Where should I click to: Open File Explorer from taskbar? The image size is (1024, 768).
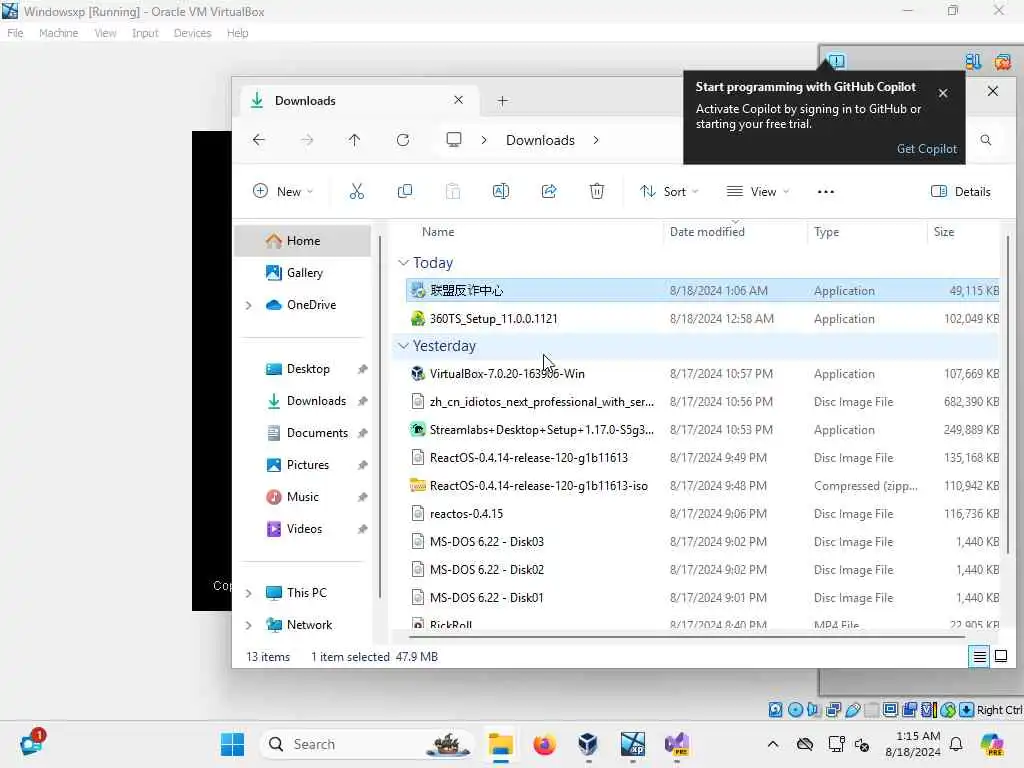tap(501, 744)
